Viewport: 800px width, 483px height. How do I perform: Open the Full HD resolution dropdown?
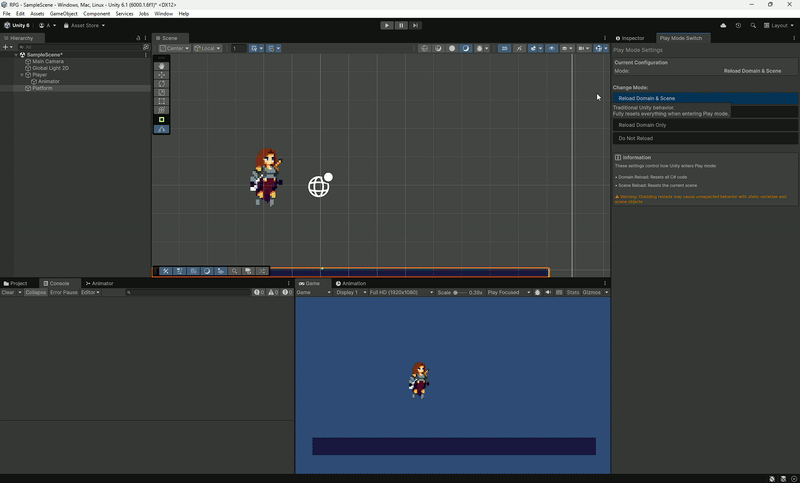tap(401, 293)
